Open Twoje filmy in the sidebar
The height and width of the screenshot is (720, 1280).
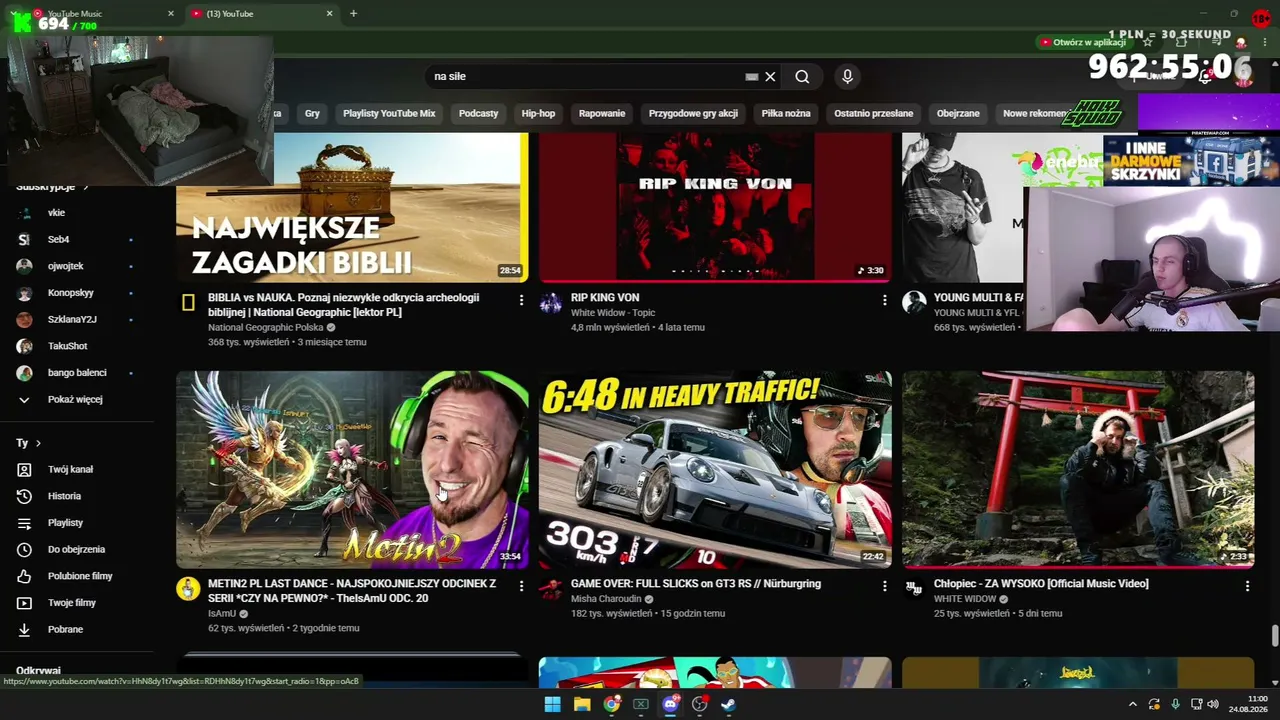[72, 603]
